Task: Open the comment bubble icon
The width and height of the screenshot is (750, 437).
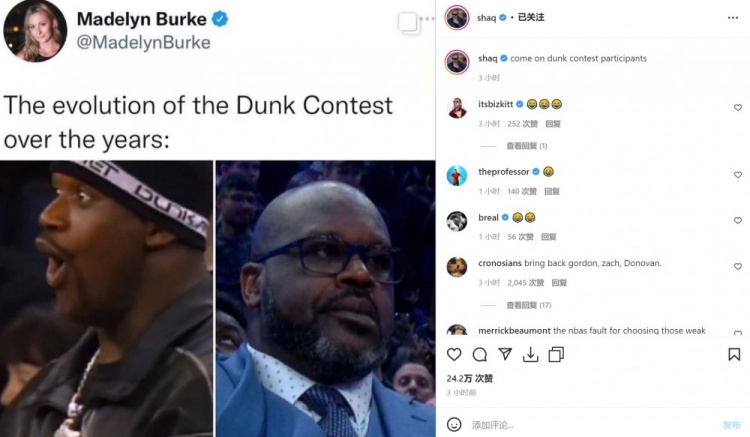Action: tap(479, 354)
